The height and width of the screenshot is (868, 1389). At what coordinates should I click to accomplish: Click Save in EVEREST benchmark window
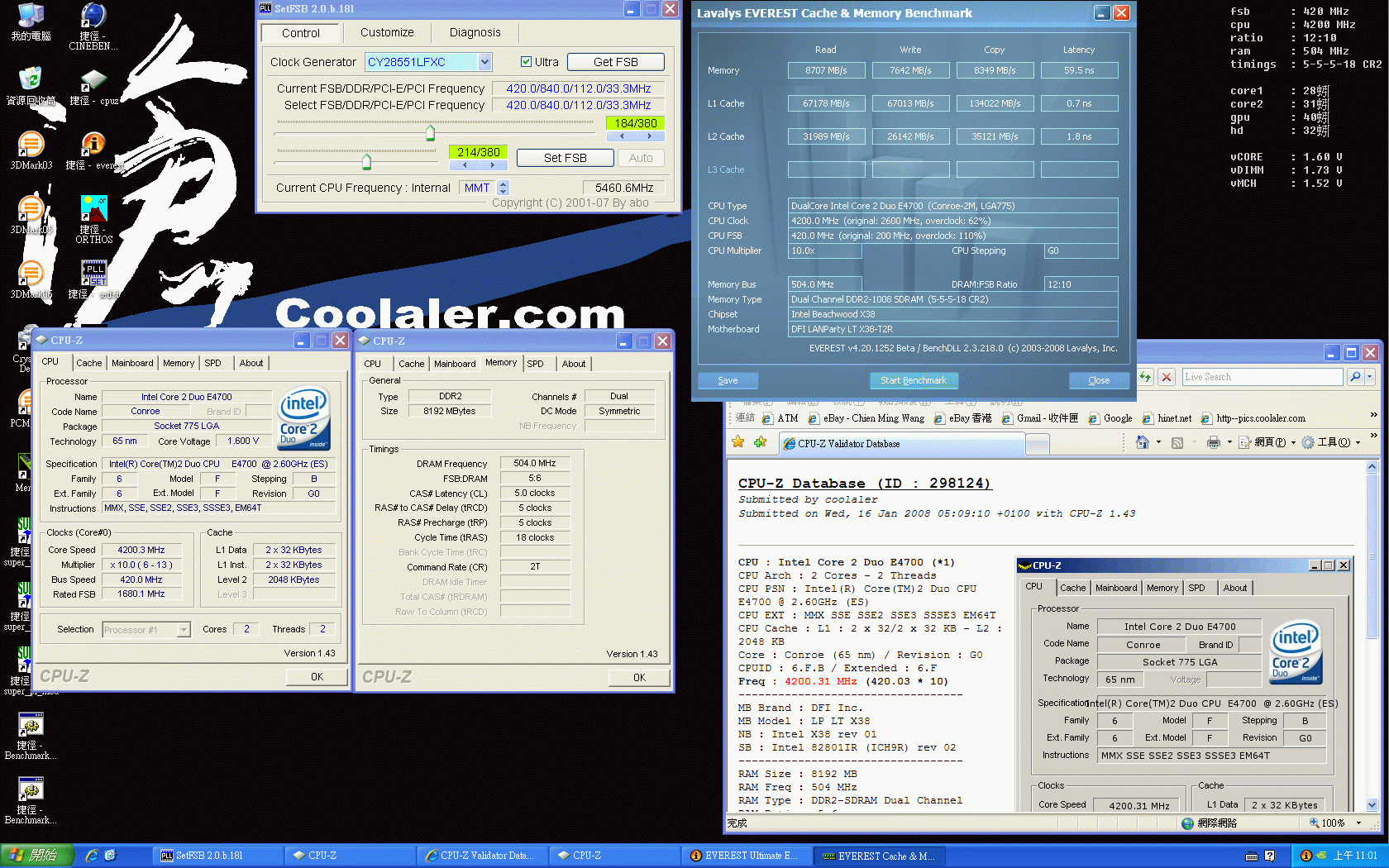click(728, 380)
